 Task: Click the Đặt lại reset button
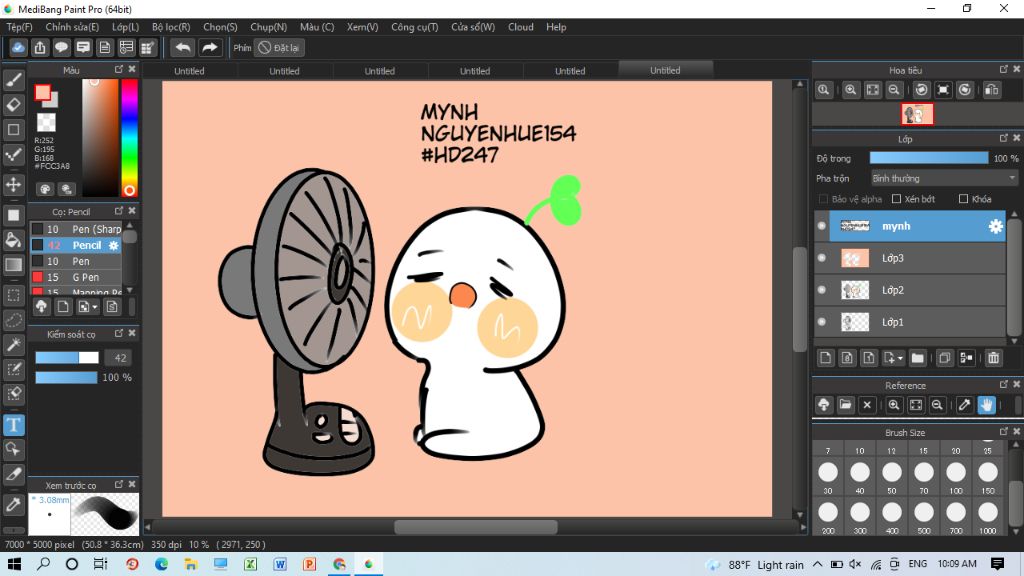[x=280, y=48]
